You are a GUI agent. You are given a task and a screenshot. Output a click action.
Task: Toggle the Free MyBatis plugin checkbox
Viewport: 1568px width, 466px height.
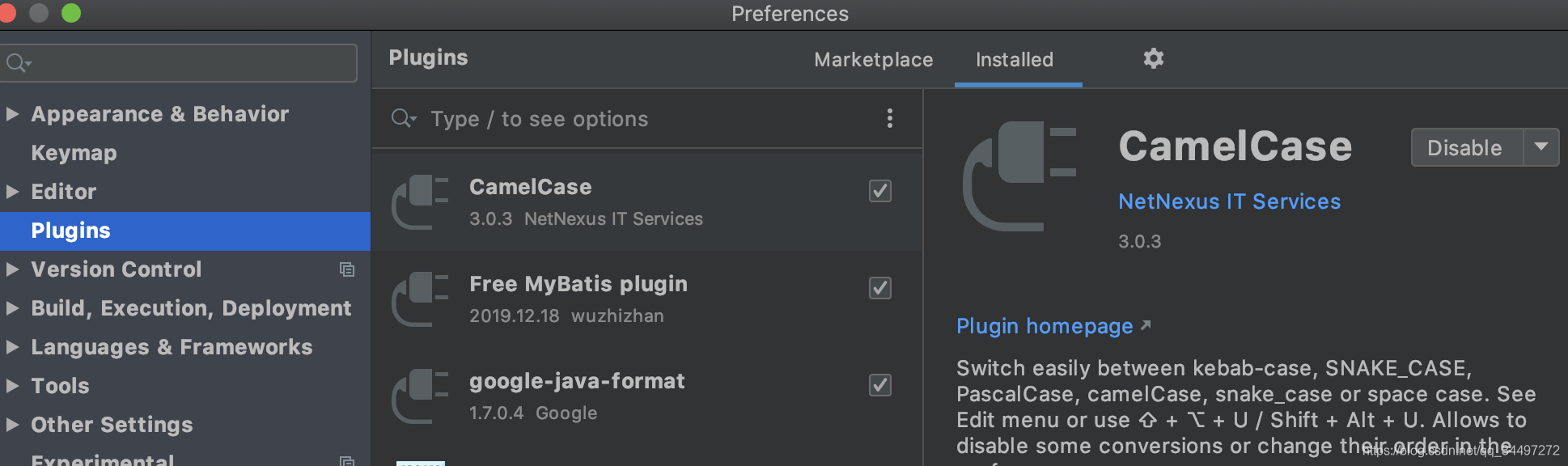[x=879, y=288]
